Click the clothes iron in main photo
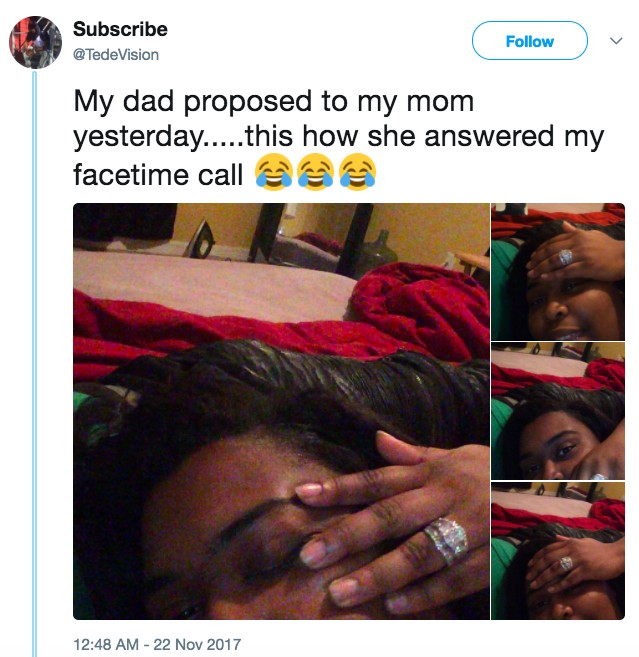 tap(199, 239)
